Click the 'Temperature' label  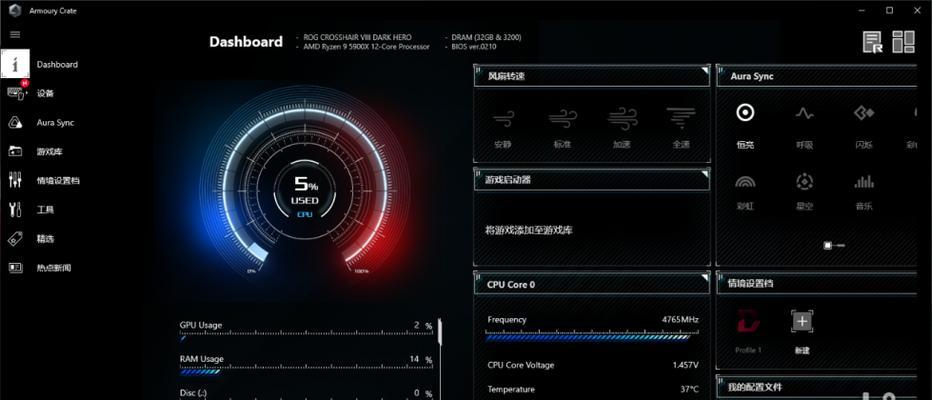(x=511, y=389)
